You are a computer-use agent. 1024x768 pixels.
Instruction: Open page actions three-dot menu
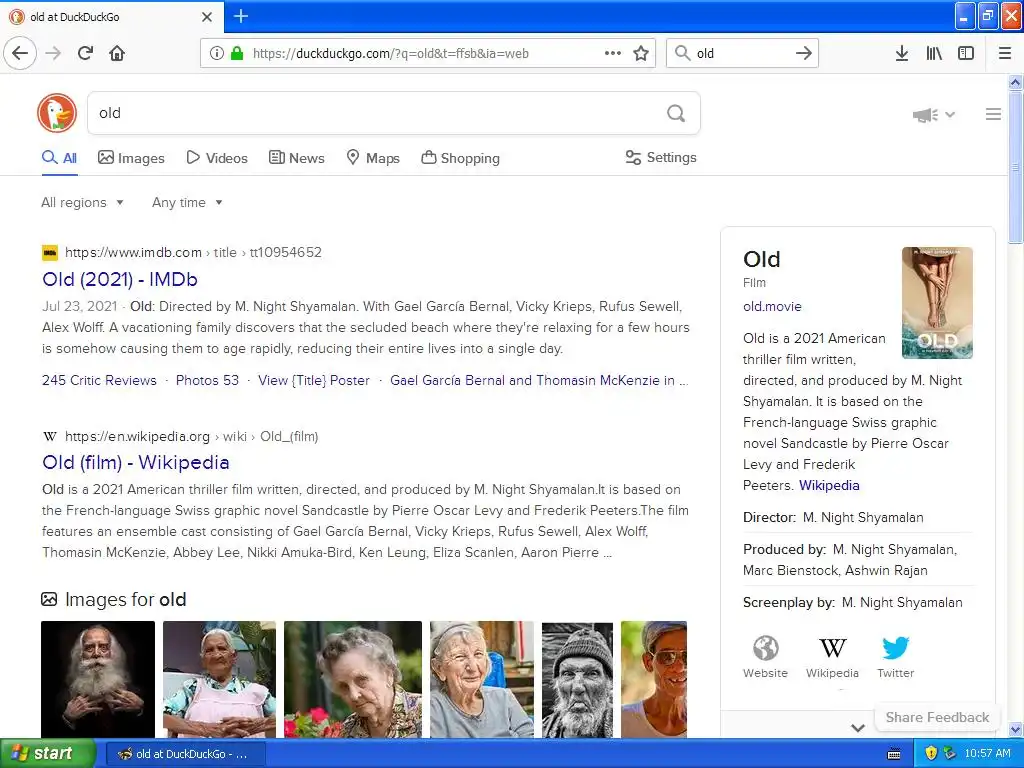tap(613, 54)
